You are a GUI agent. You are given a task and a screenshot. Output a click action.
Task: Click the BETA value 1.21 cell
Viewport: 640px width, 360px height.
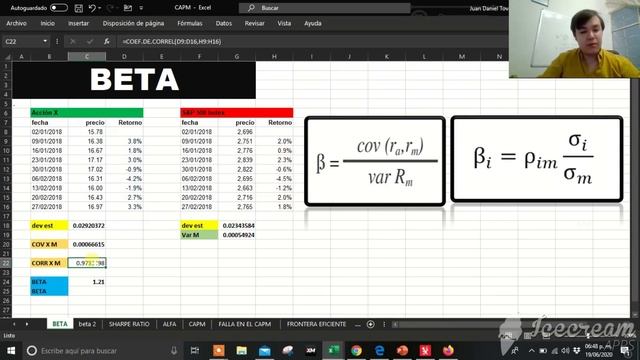(87, 282)
